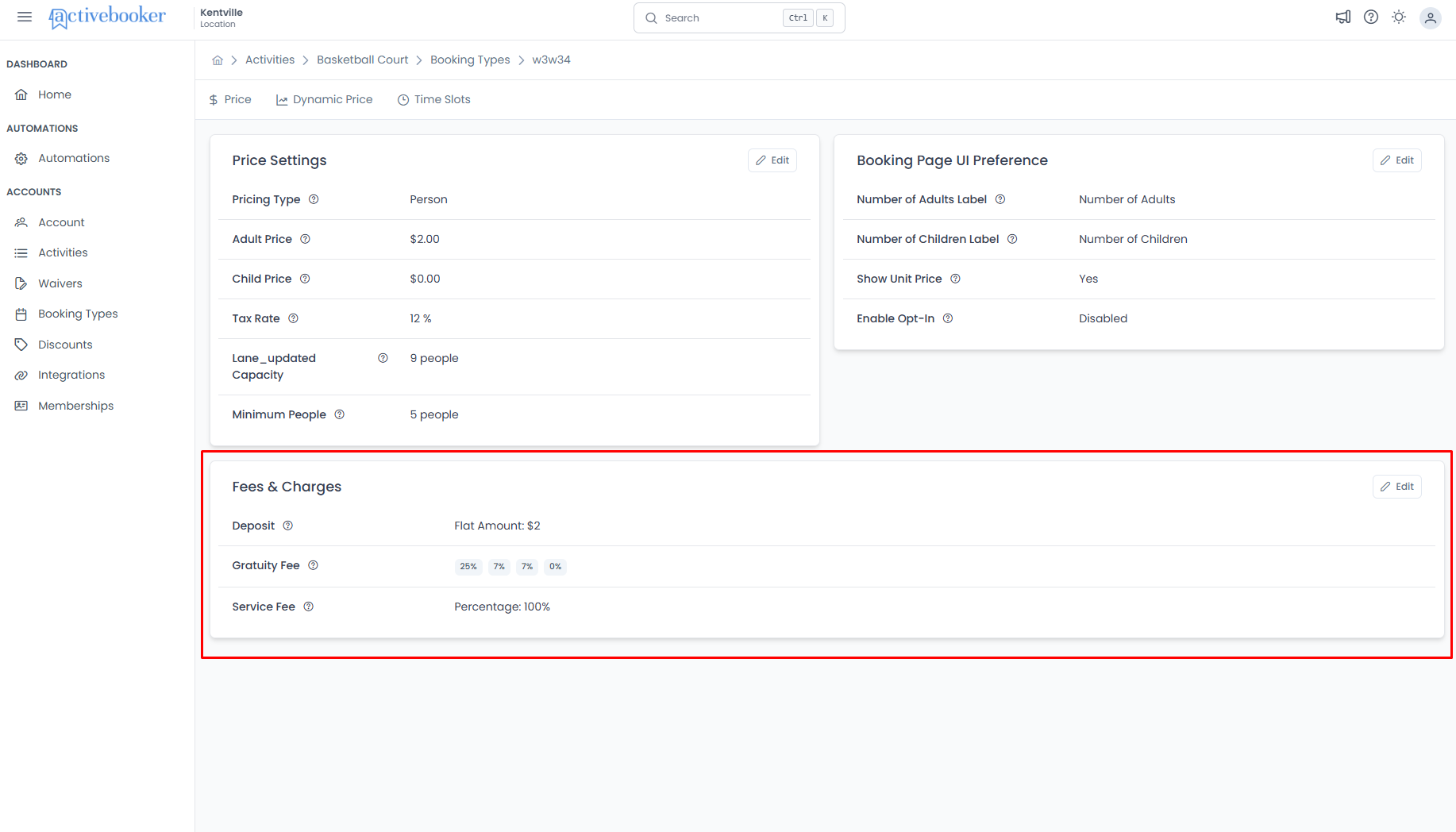This screenshot has height=832, width=1456.
Task: Open the help question mark icon in header
Action: pyautogui.click(x=1371, y=17)
